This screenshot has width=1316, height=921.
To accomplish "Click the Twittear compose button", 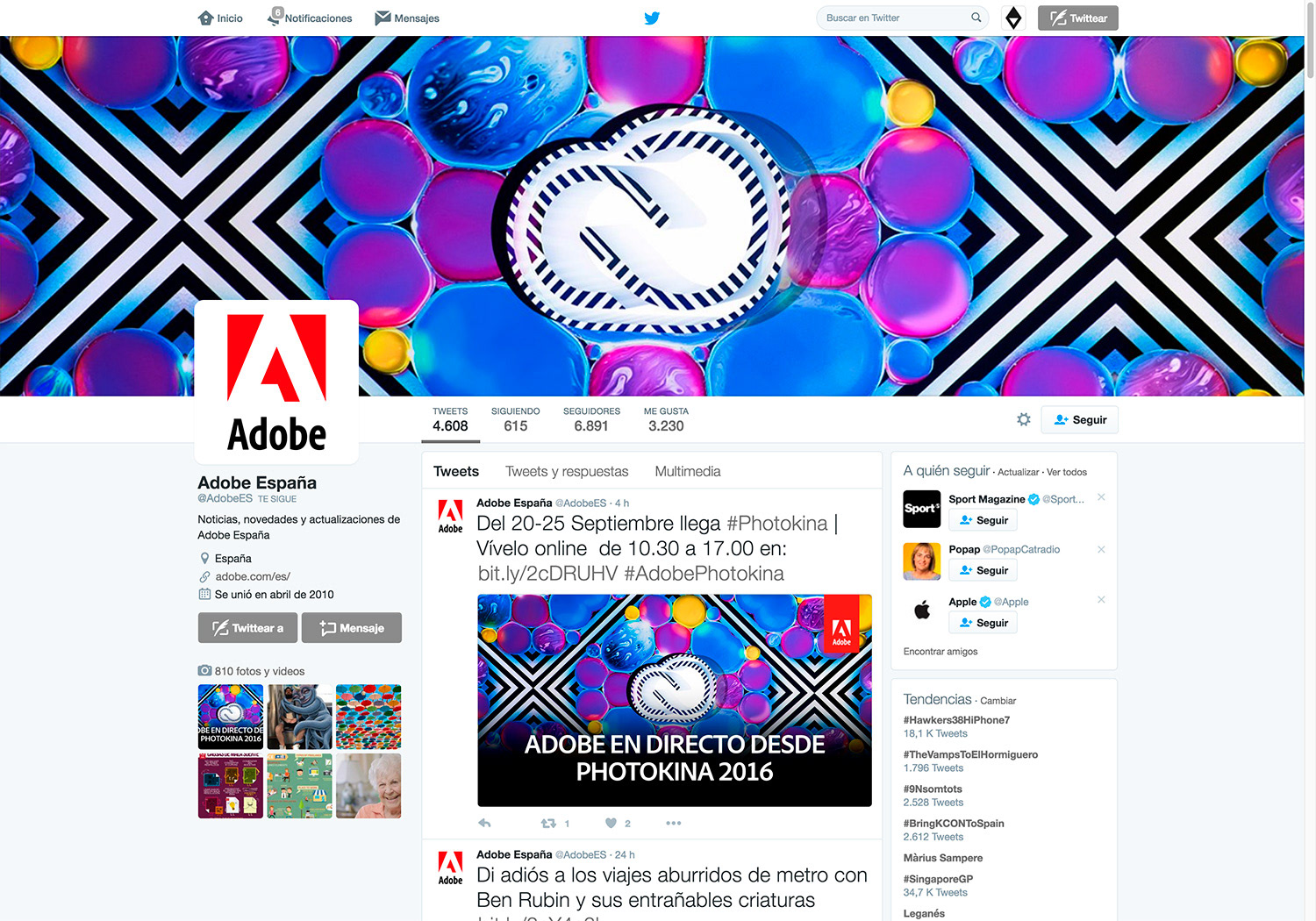I will (x=1077, y=18).
